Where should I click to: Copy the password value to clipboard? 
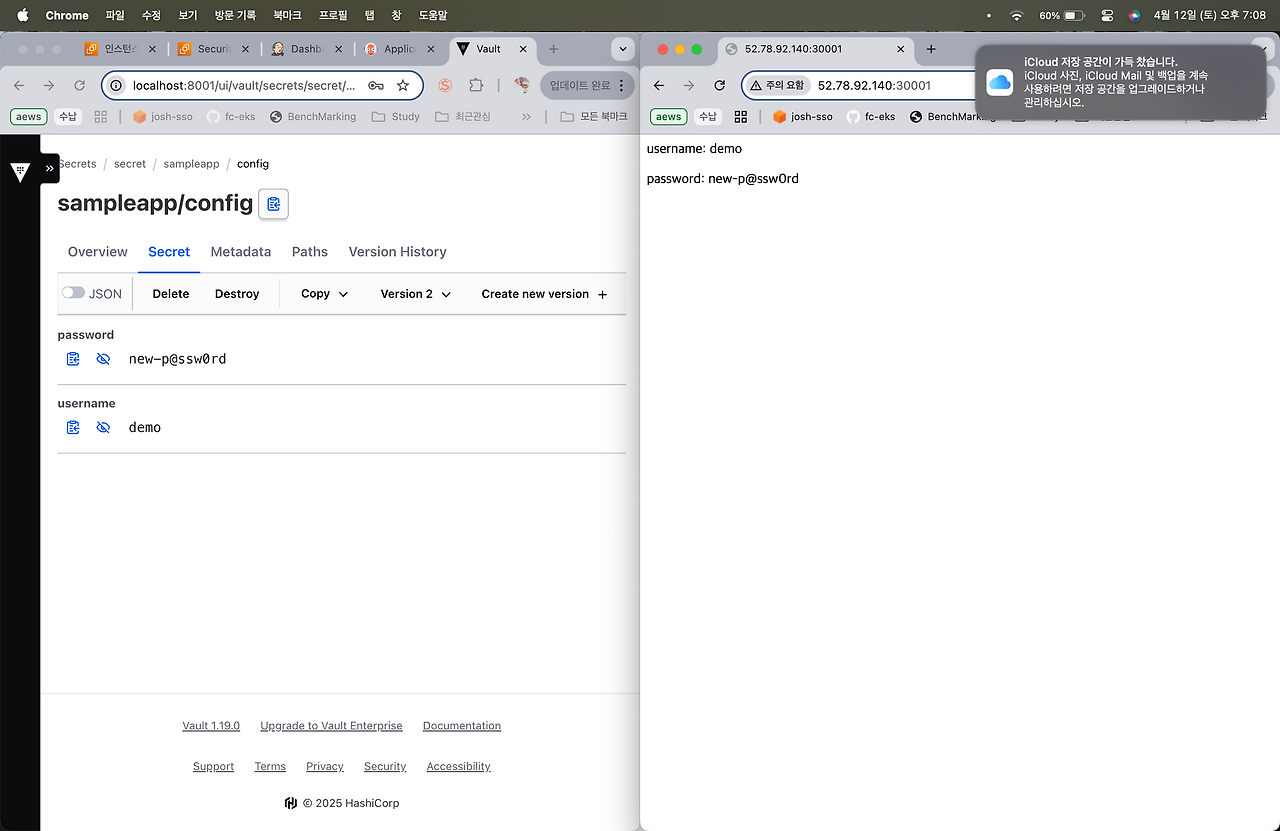(73, 359)
